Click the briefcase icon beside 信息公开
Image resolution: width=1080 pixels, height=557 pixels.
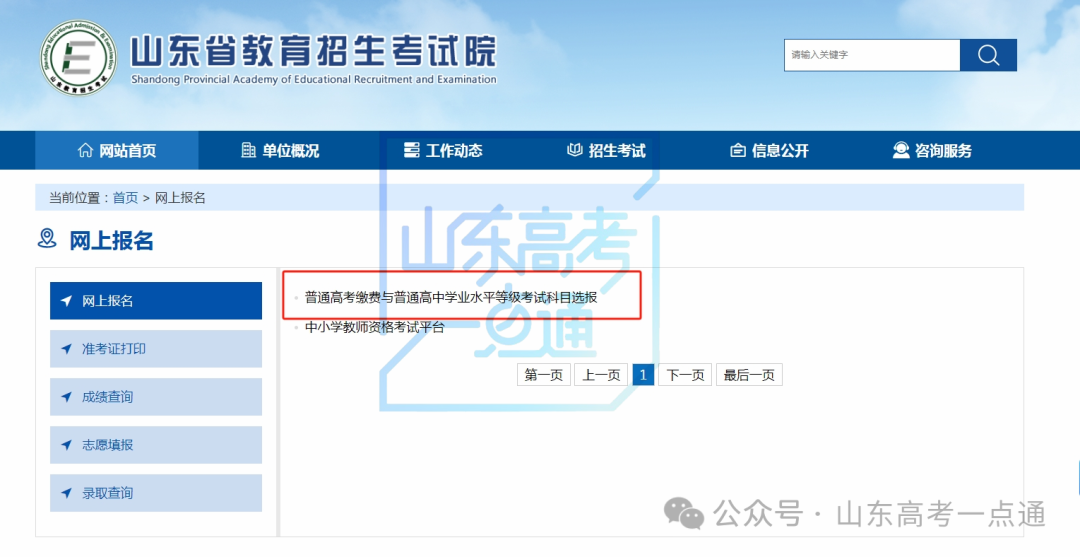coord(738,151)
